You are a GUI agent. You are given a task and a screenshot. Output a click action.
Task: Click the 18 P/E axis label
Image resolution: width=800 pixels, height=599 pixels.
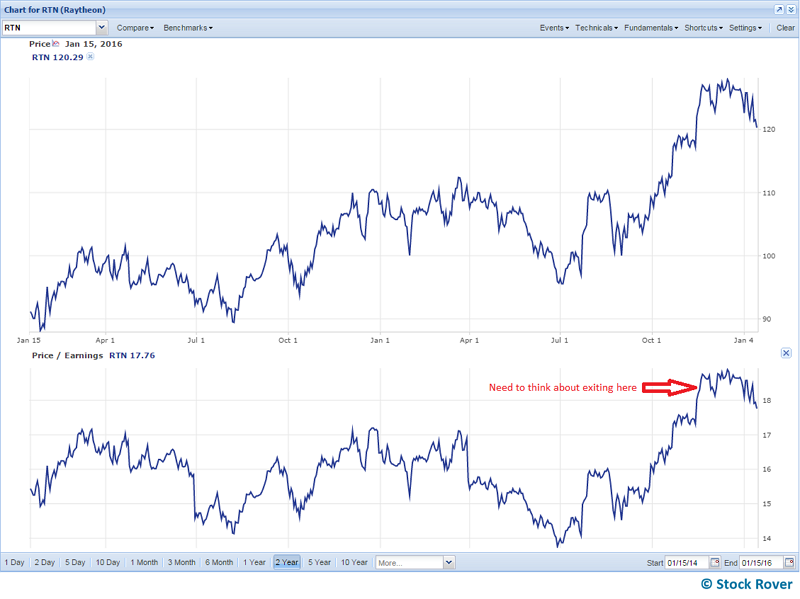click(x=767, y=401)
